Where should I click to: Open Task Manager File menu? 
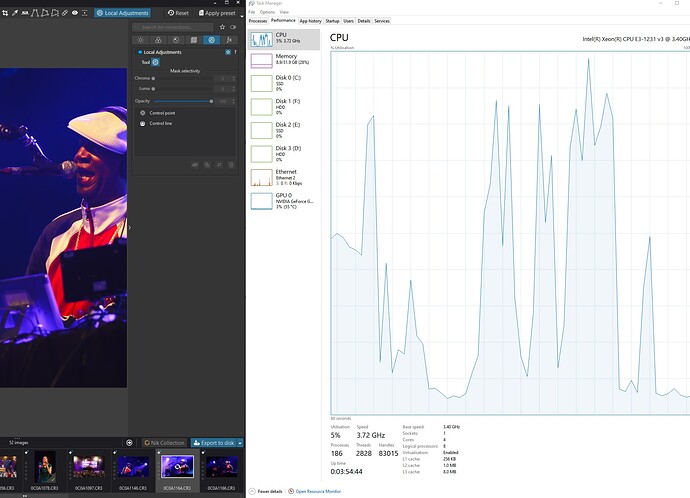pos(252,12)
